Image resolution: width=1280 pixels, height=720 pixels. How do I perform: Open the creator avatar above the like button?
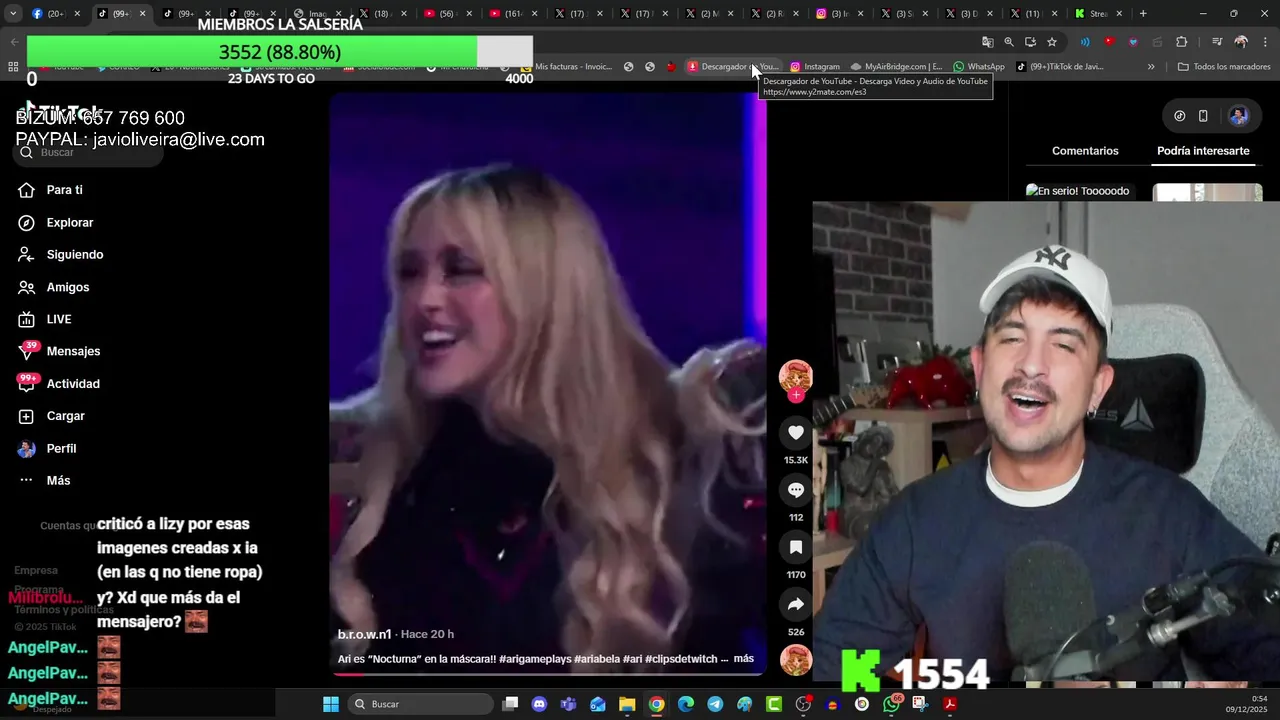pos(796,376)
